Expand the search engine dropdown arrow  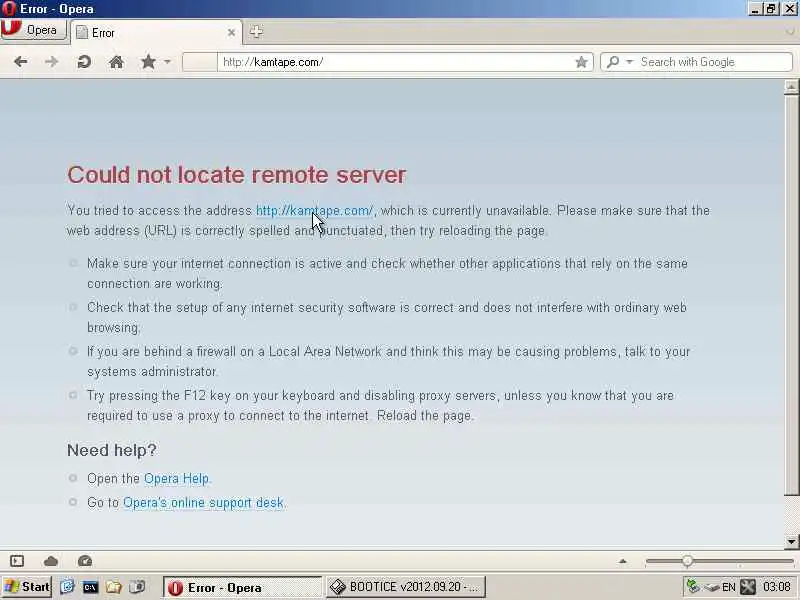pos(629,62)
